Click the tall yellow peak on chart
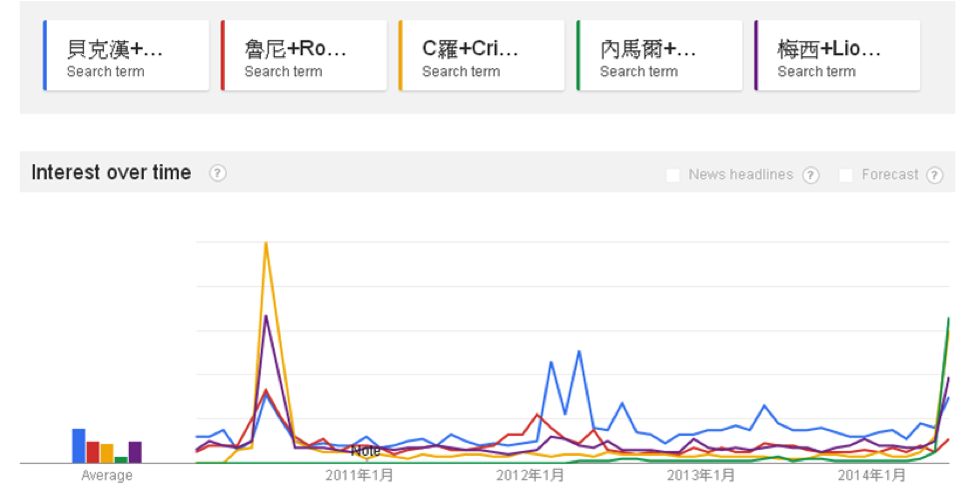Image resolution: width=975 pixels, height=498 pixels. click(x=266, y=244)
